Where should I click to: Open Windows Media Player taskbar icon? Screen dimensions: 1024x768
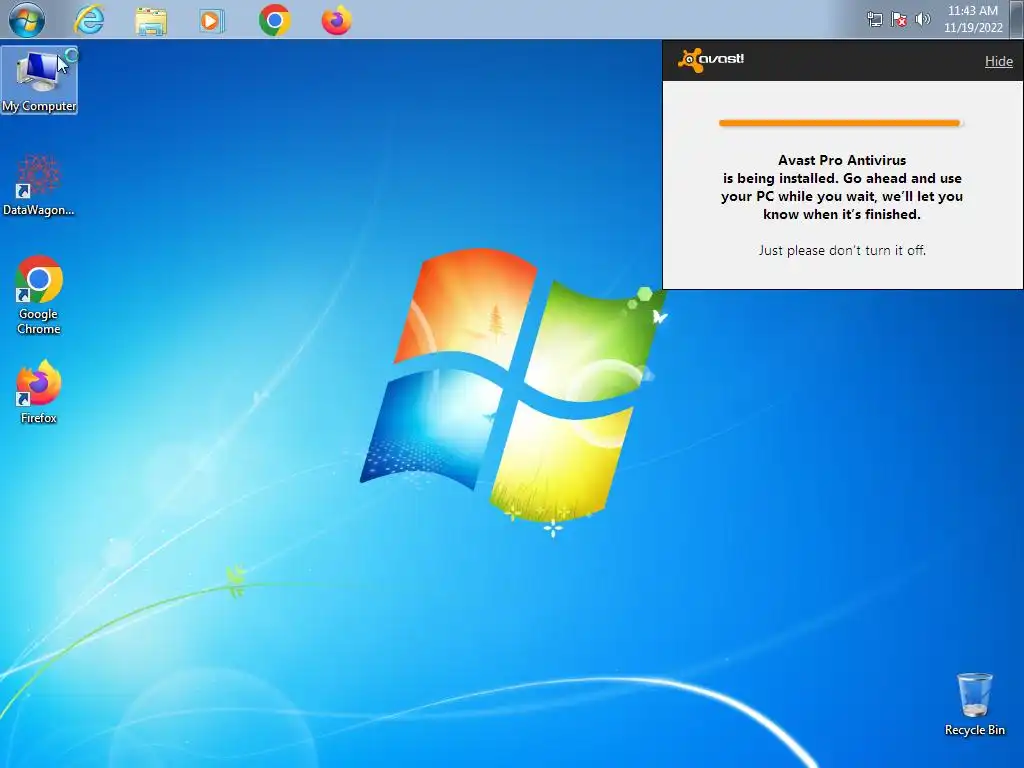coord(211,21)
